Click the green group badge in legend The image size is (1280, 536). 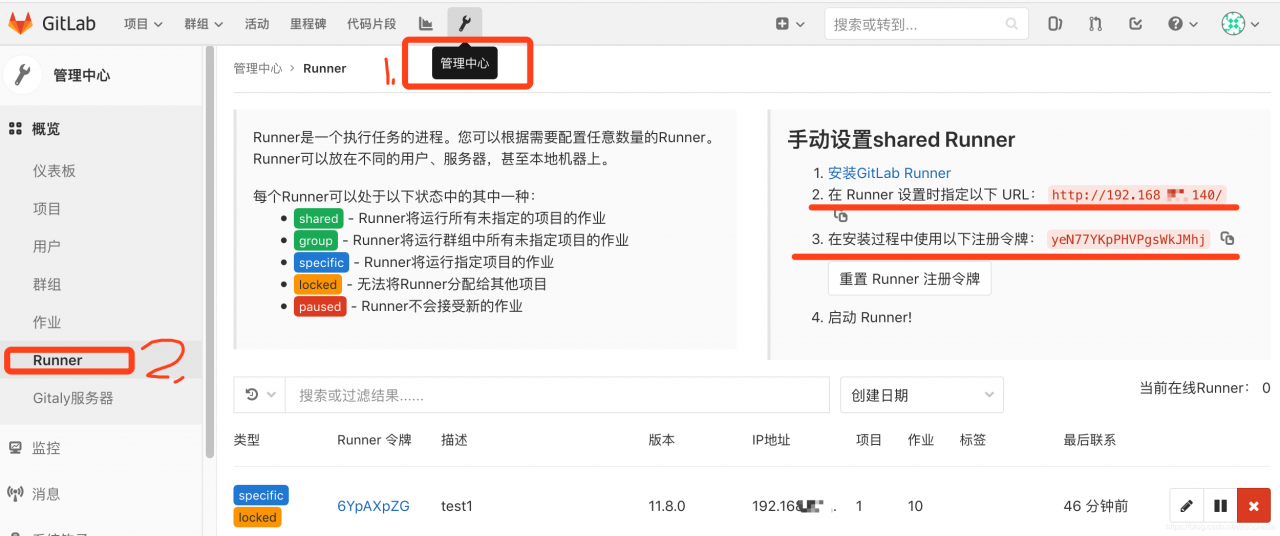coord(315,241)
